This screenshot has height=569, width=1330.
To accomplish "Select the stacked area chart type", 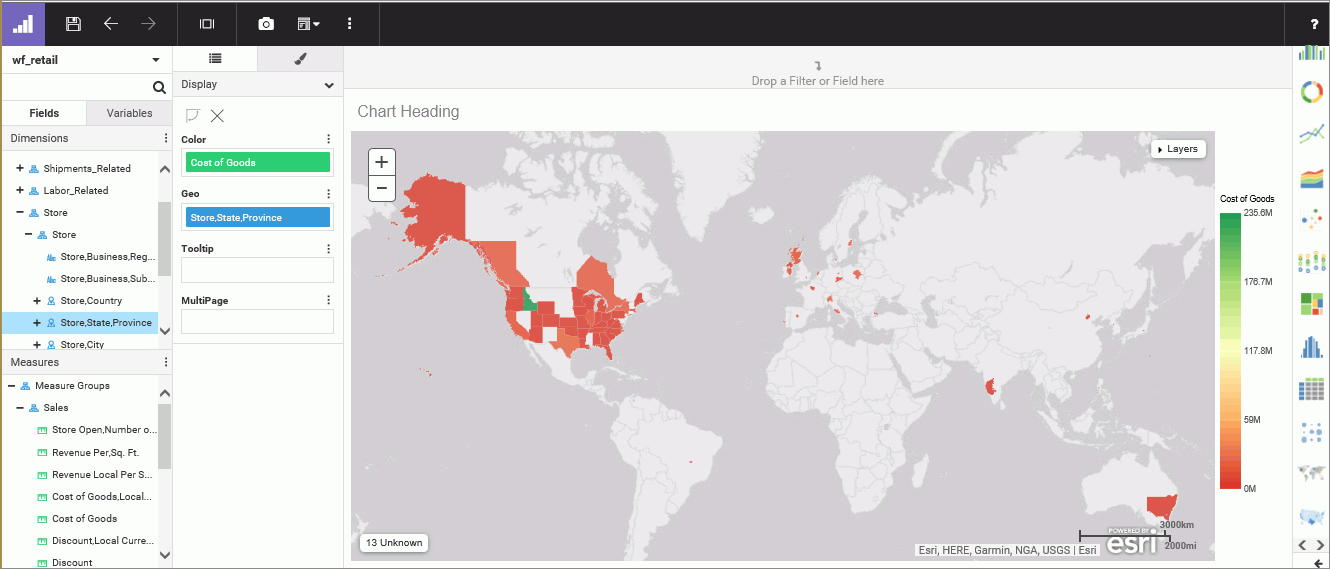I will click(x=1312, y=178).
